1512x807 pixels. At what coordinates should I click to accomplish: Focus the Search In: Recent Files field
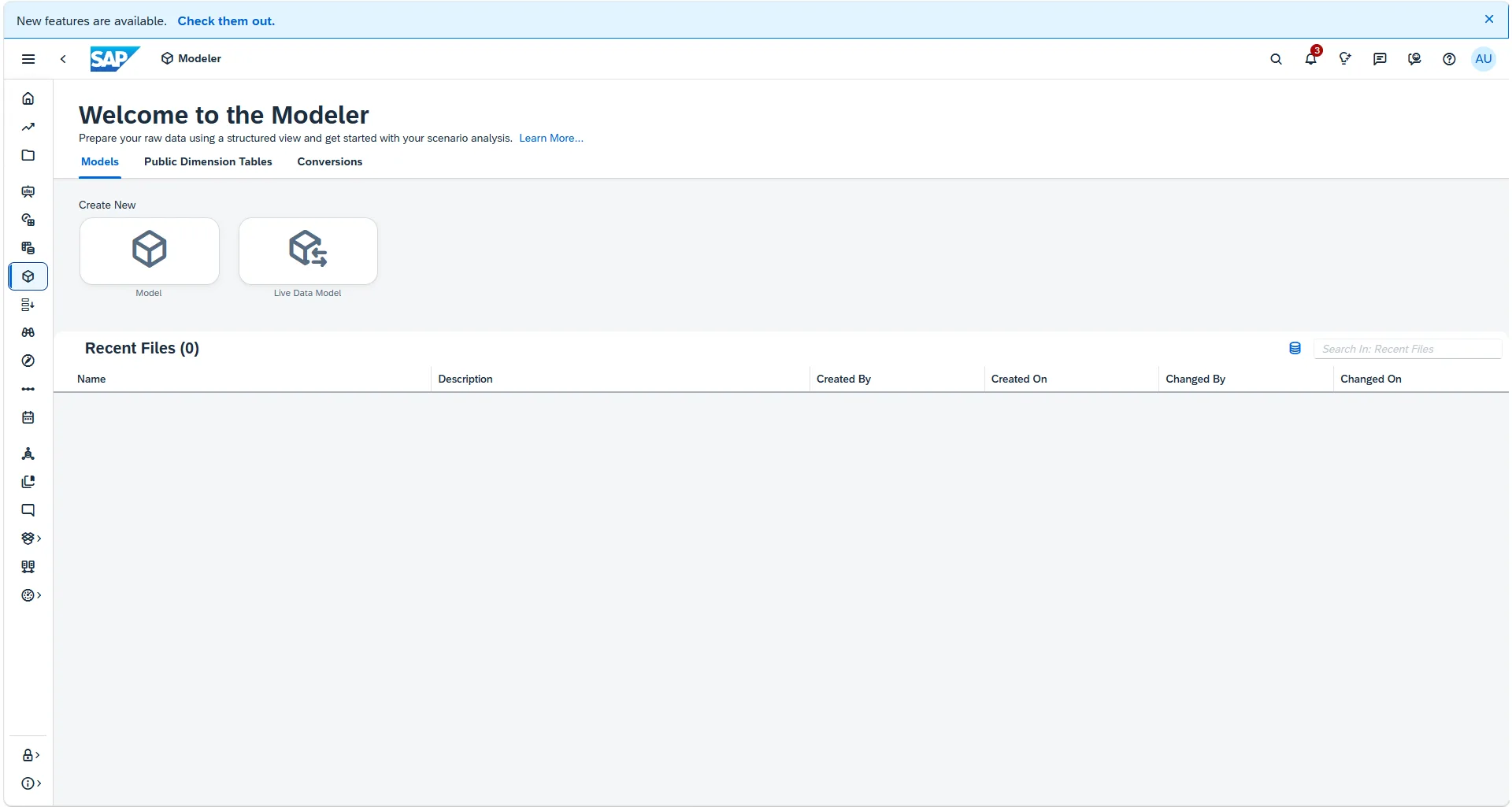click(x=1408, y=349)
